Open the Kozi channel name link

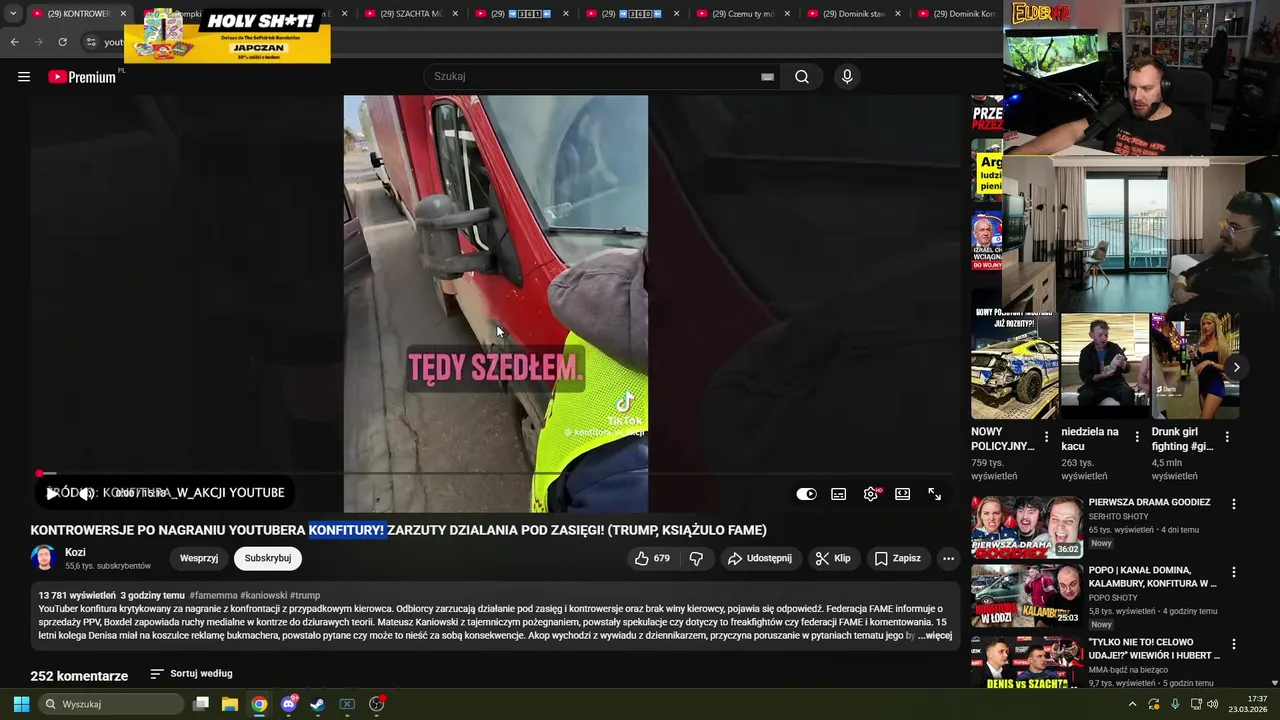tap(75, 552)
